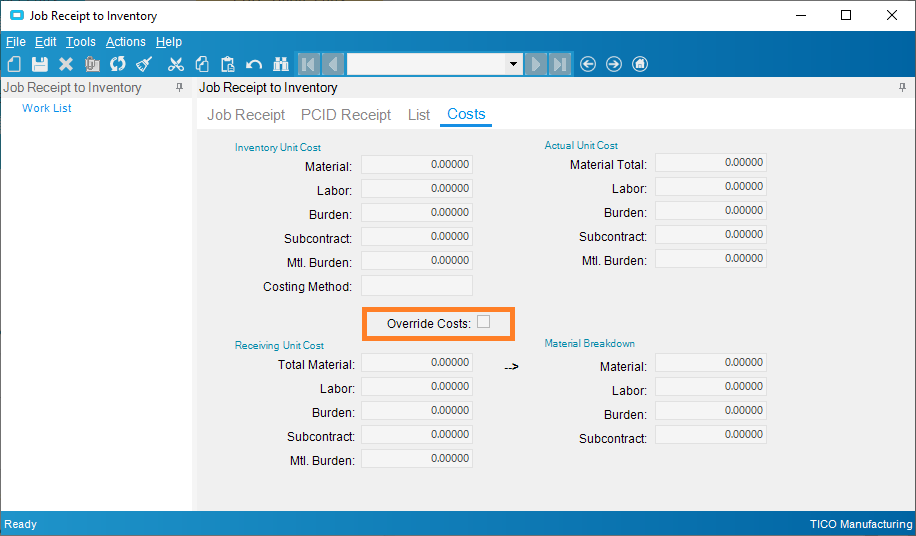Click the Undo arrow icon
Image resolution: width=916 pixels, height=536 pixels.
(x=254, y=64)
